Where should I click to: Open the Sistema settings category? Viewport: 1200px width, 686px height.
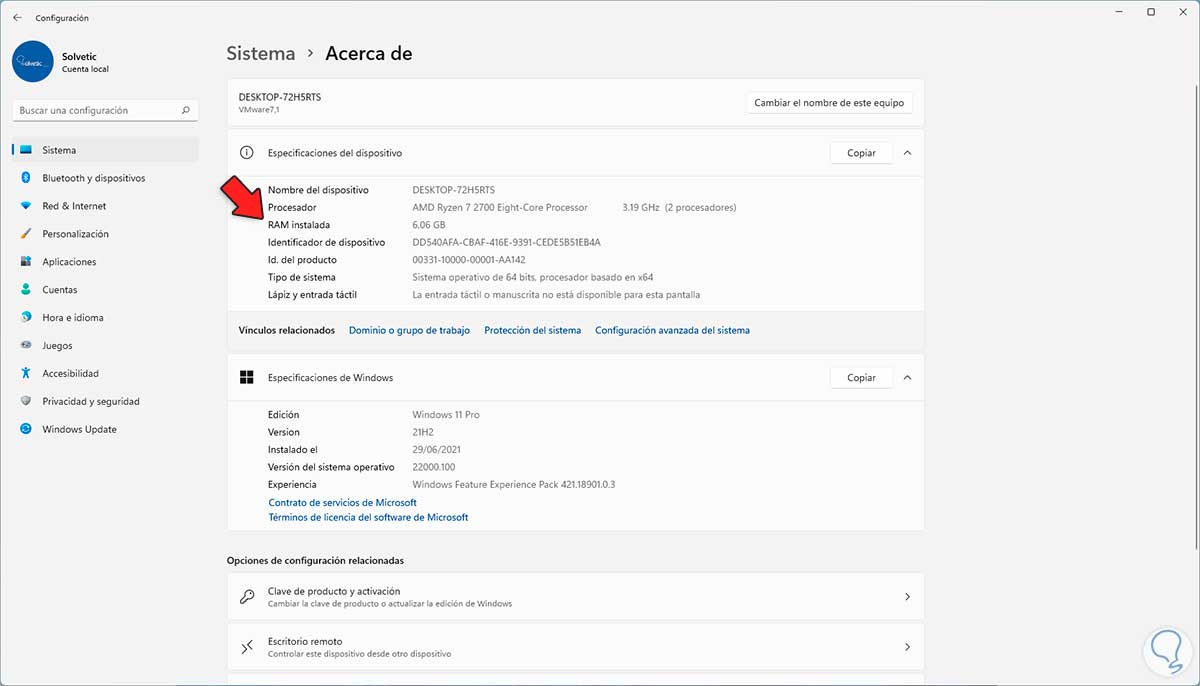tap(105, 150)
